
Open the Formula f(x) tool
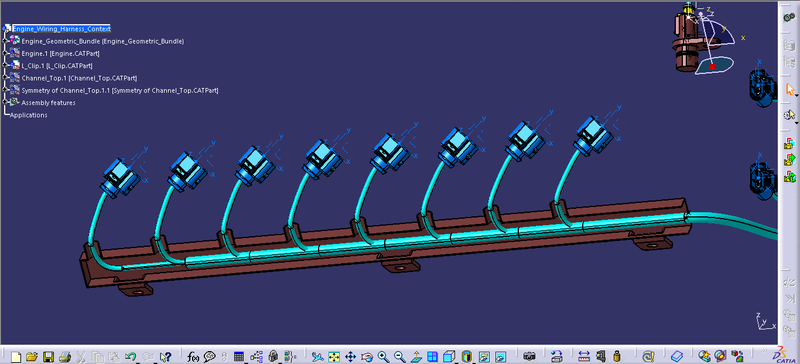pyautogui.click(x=193, y=356)
